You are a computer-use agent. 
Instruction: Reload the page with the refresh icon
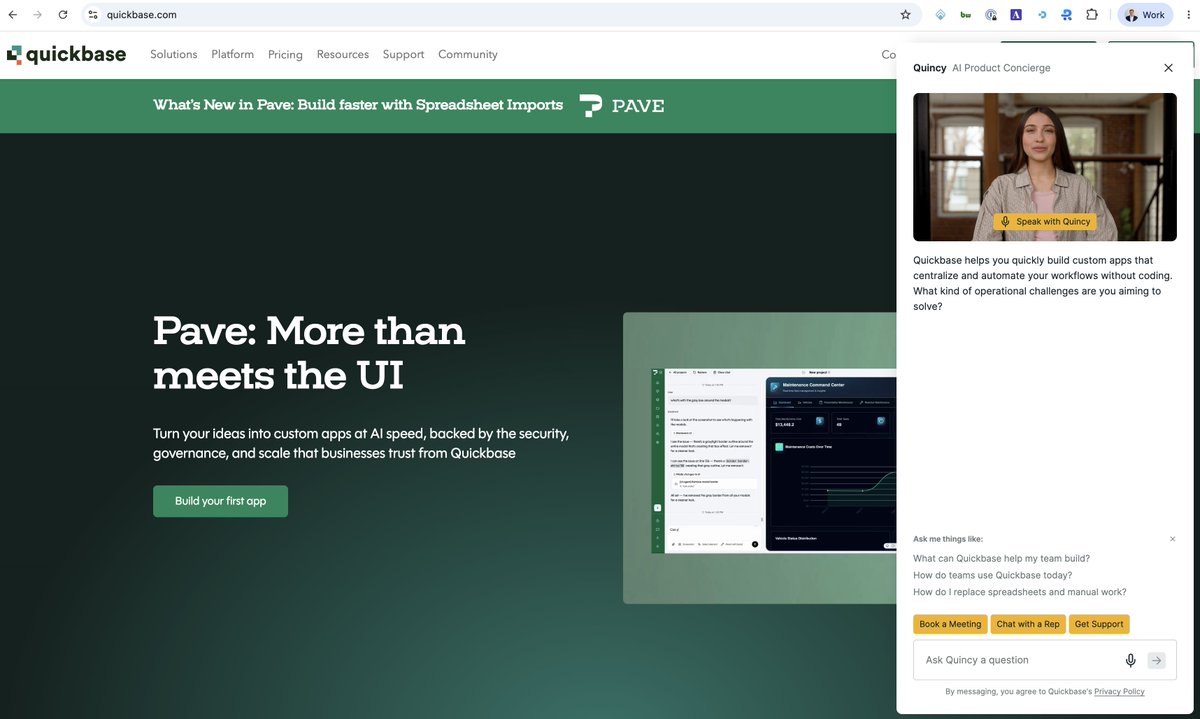[63, 15]
